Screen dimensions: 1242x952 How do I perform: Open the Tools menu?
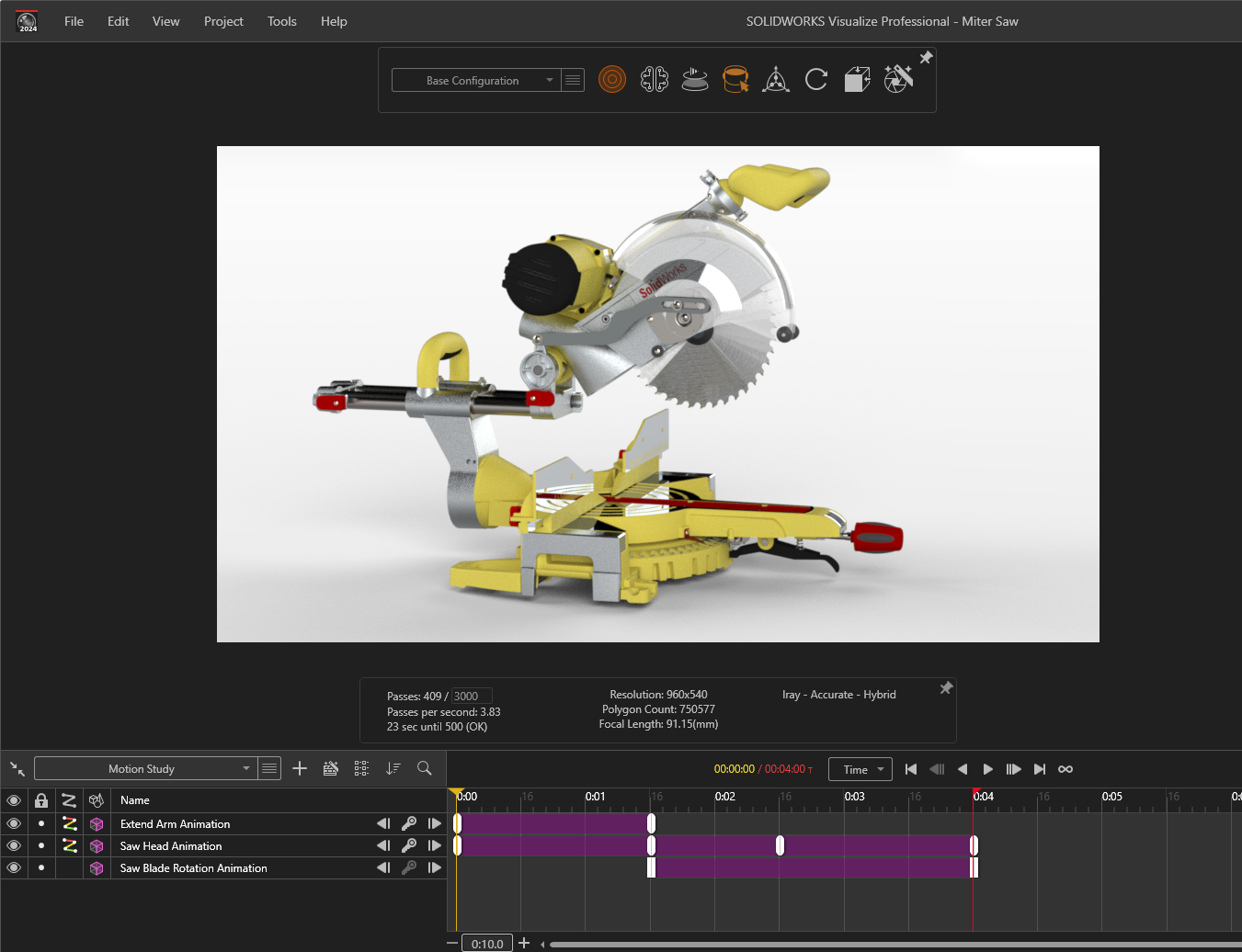tap(282, 21)
